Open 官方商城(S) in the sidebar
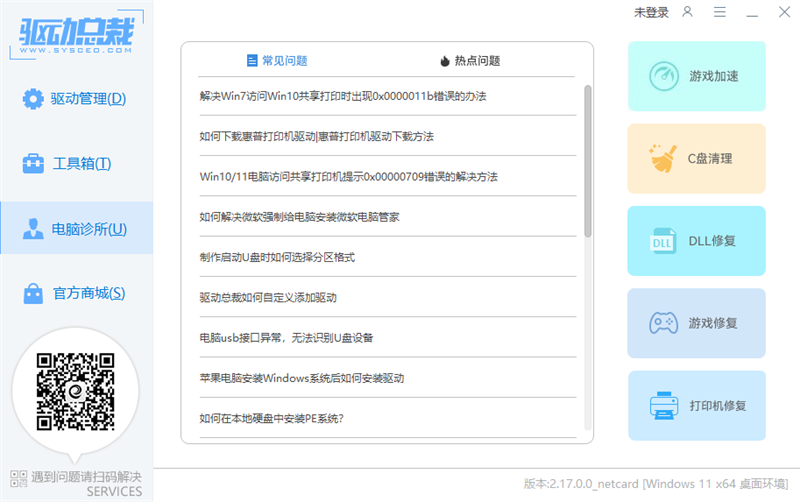Image resolution: width=800 pixels, height=502 pixels. coord(77,293)
